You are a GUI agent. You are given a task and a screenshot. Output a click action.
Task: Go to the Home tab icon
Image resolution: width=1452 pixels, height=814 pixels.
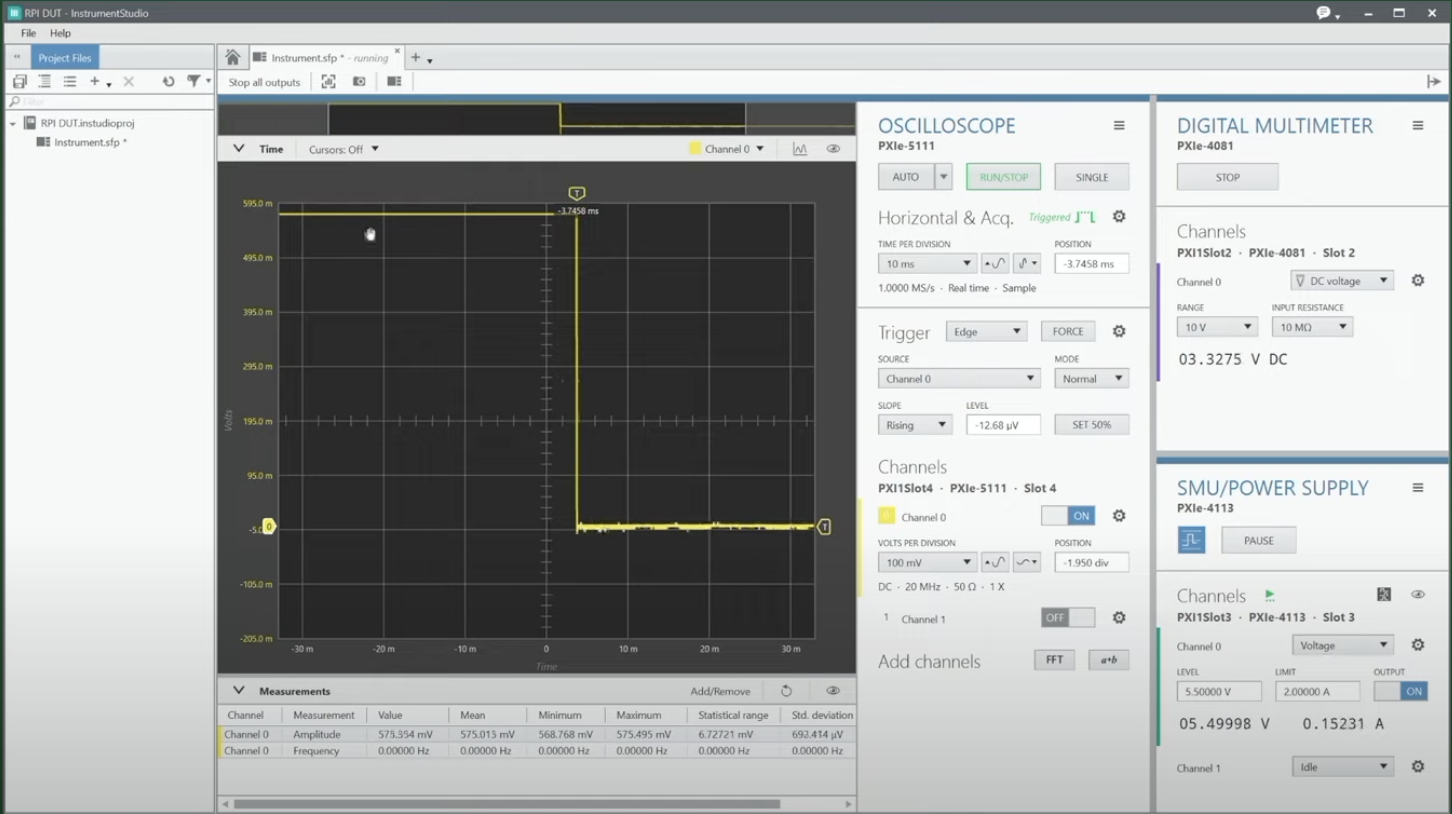pos(232,58)
